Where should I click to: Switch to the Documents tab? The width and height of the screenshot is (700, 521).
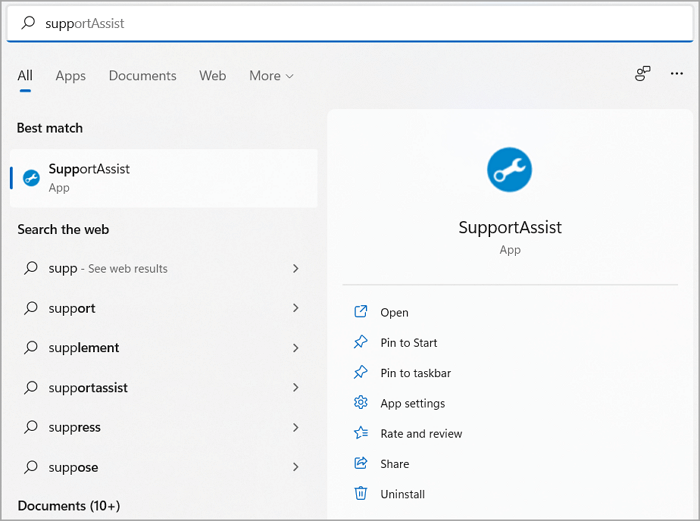point(142,76)
